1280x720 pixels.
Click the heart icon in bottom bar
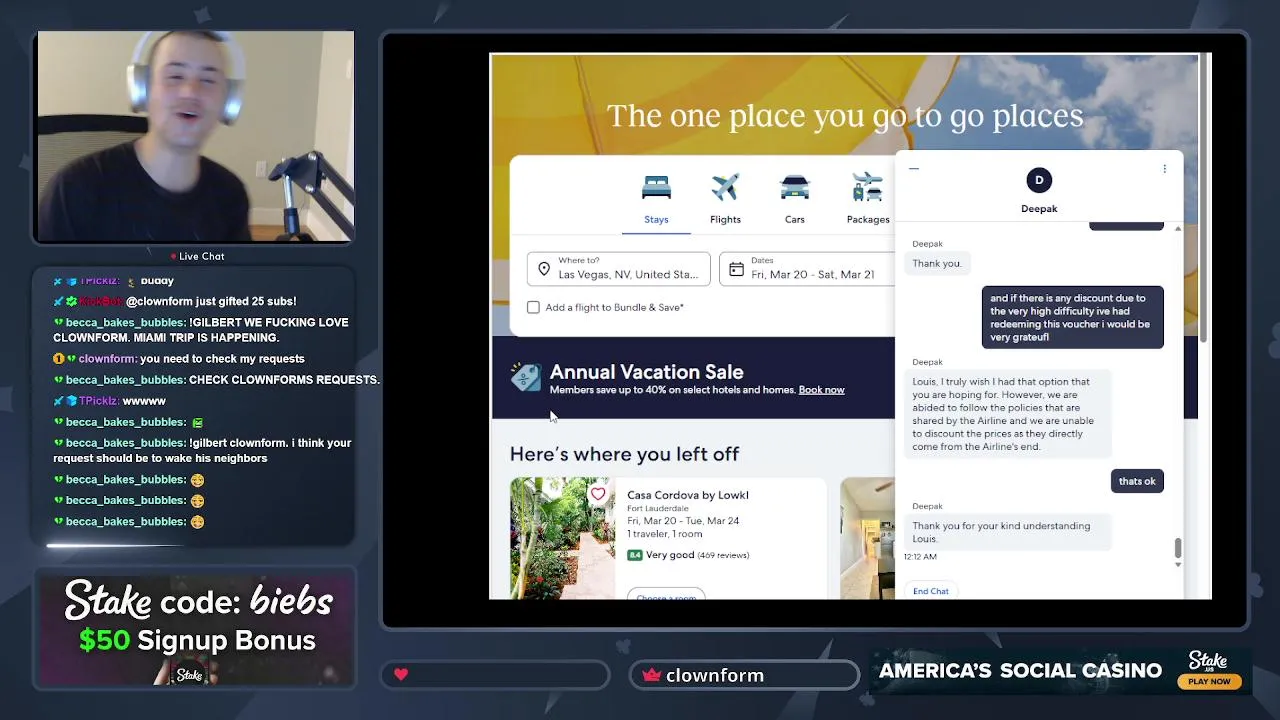[401, 675]
